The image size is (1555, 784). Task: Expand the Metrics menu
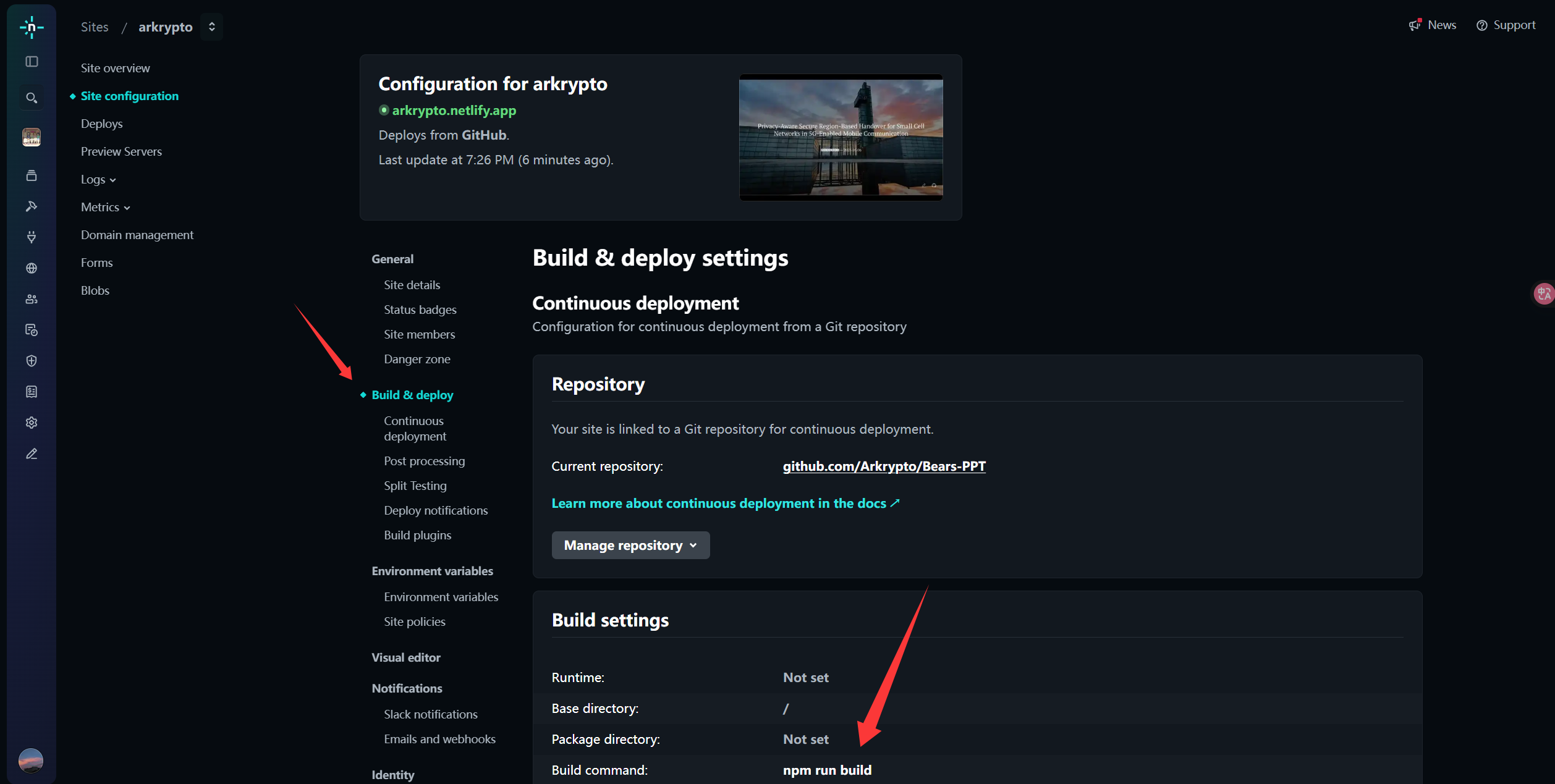(105, 208)
